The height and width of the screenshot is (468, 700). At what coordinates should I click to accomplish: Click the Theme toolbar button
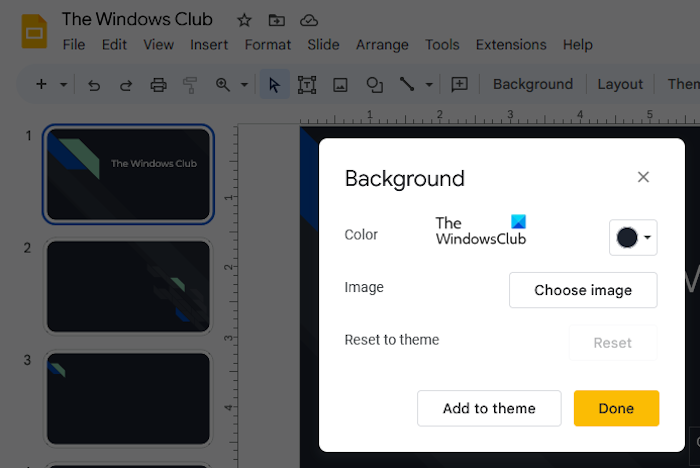[x=683, y=84]
